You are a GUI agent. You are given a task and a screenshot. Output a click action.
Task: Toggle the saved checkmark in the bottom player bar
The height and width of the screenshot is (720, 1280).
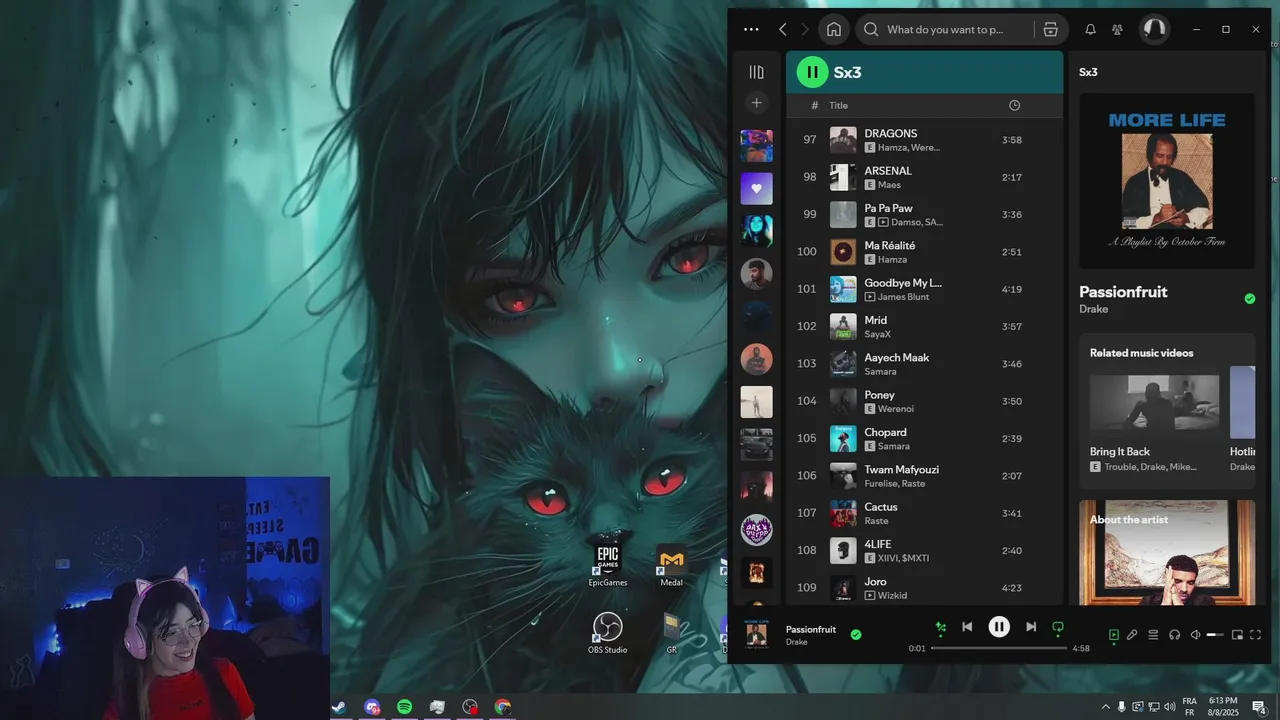(x=855, y=634)
